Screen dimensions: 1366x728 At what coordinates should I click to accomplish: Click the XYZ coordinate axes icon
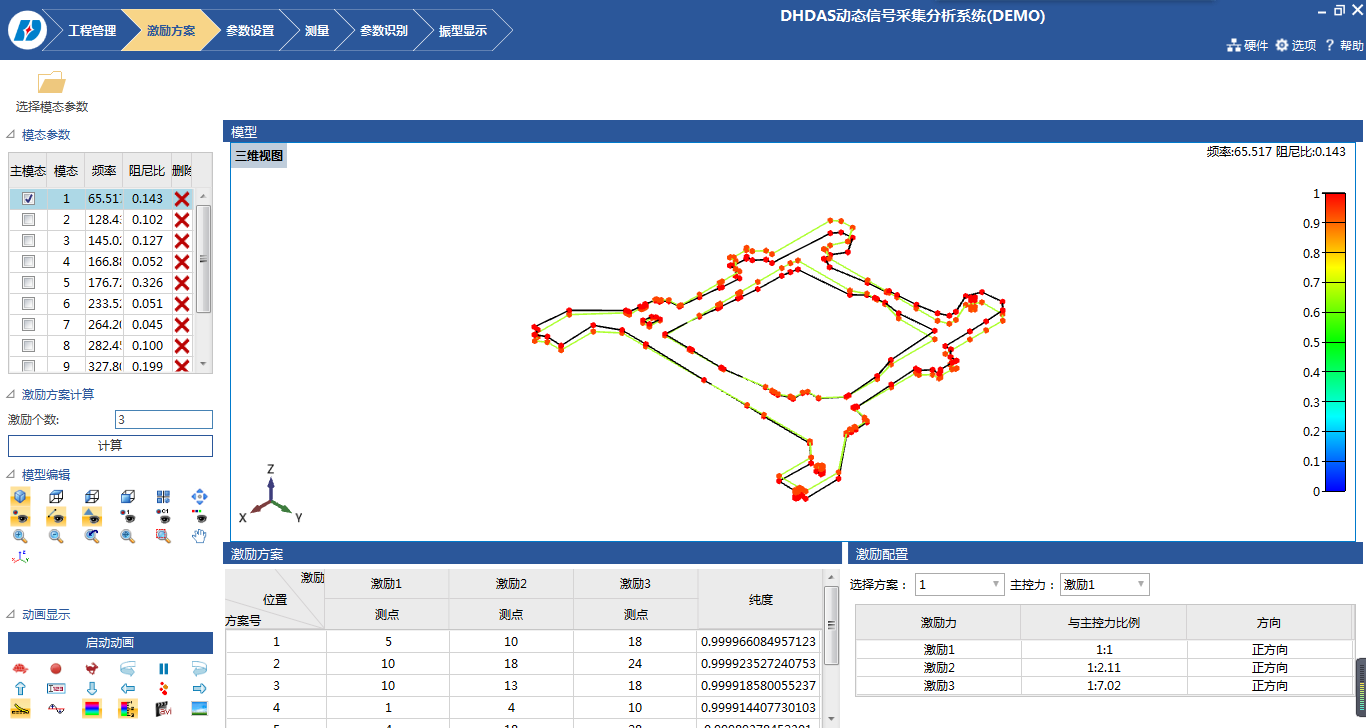(20, 557)
